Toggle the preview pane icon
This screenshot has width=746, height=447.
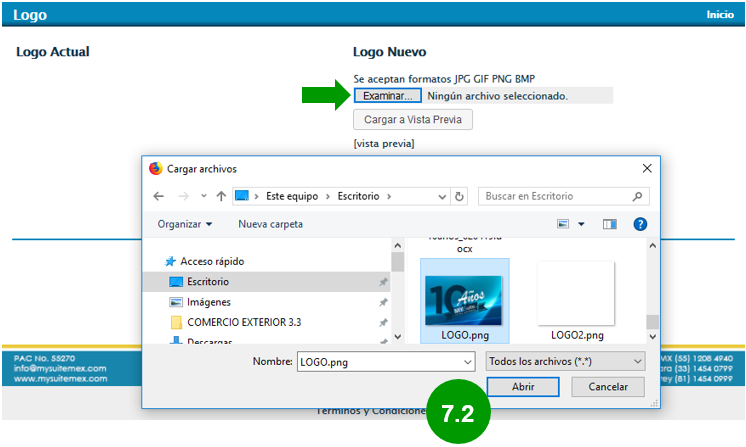pyautogui.click(x=609, y=224)
